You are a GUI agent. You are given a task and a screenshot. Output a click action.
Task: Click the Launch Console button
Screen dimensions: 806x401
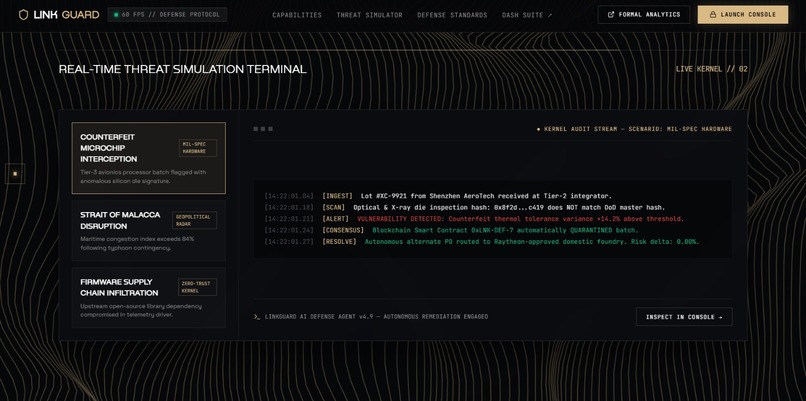743,14
